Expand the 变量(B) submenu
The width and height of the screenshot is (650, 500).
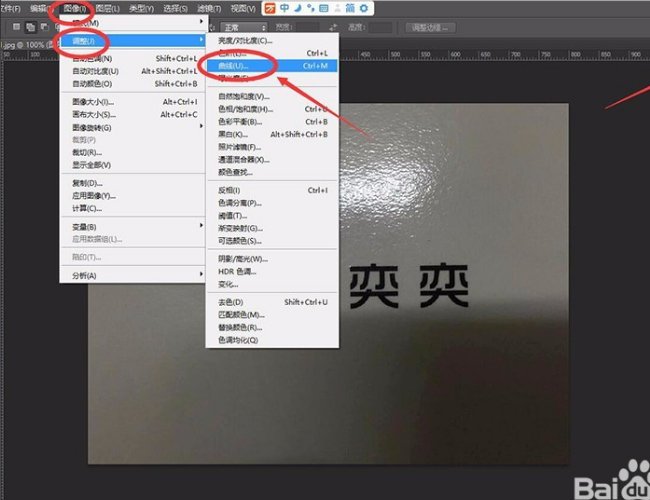click(133, 227)
